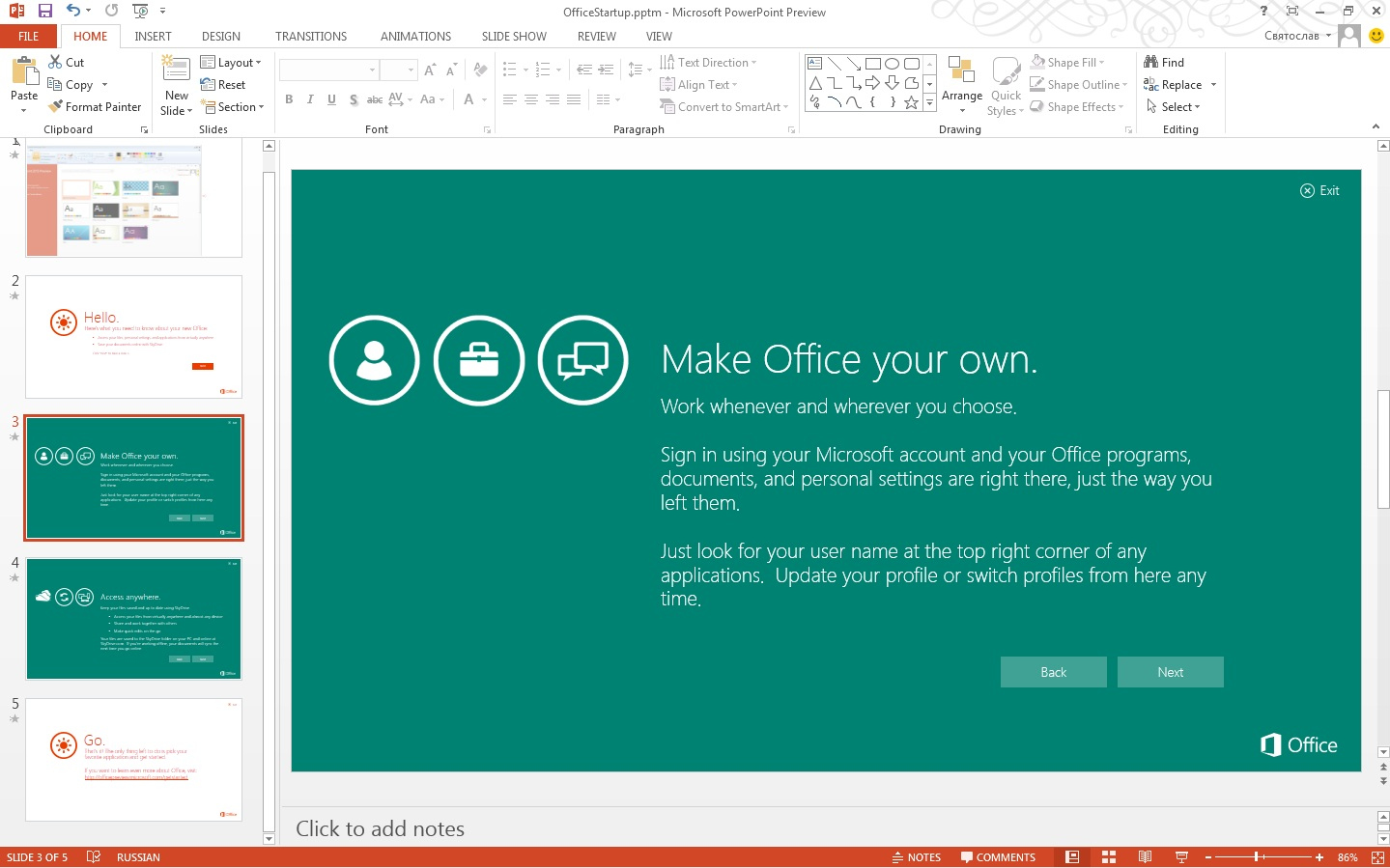Screen dimensions: 1390x868
Task: Switch to Slide Sorter view in status bar
Action: 1109,857
